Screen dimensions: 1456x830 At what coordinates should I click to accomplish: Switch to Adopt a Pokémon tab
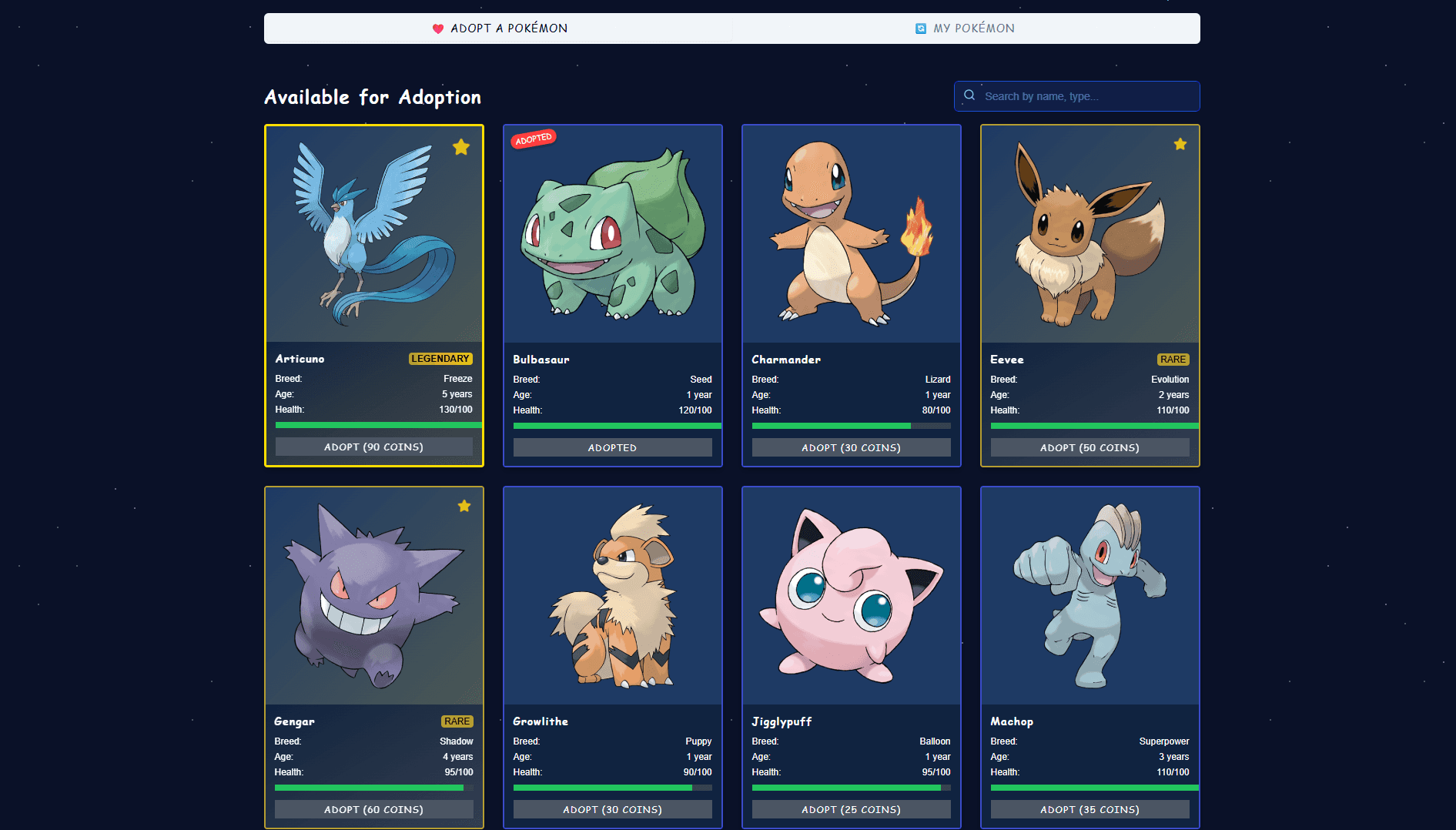pos(500,28)
